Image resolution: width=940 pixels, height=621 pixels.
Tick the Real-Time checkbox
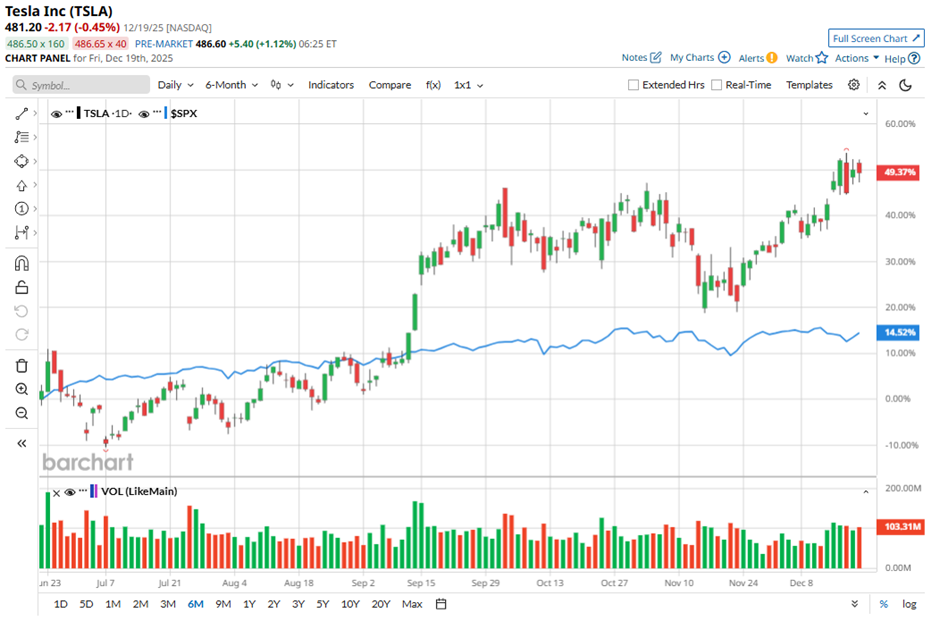click(716, 85)
